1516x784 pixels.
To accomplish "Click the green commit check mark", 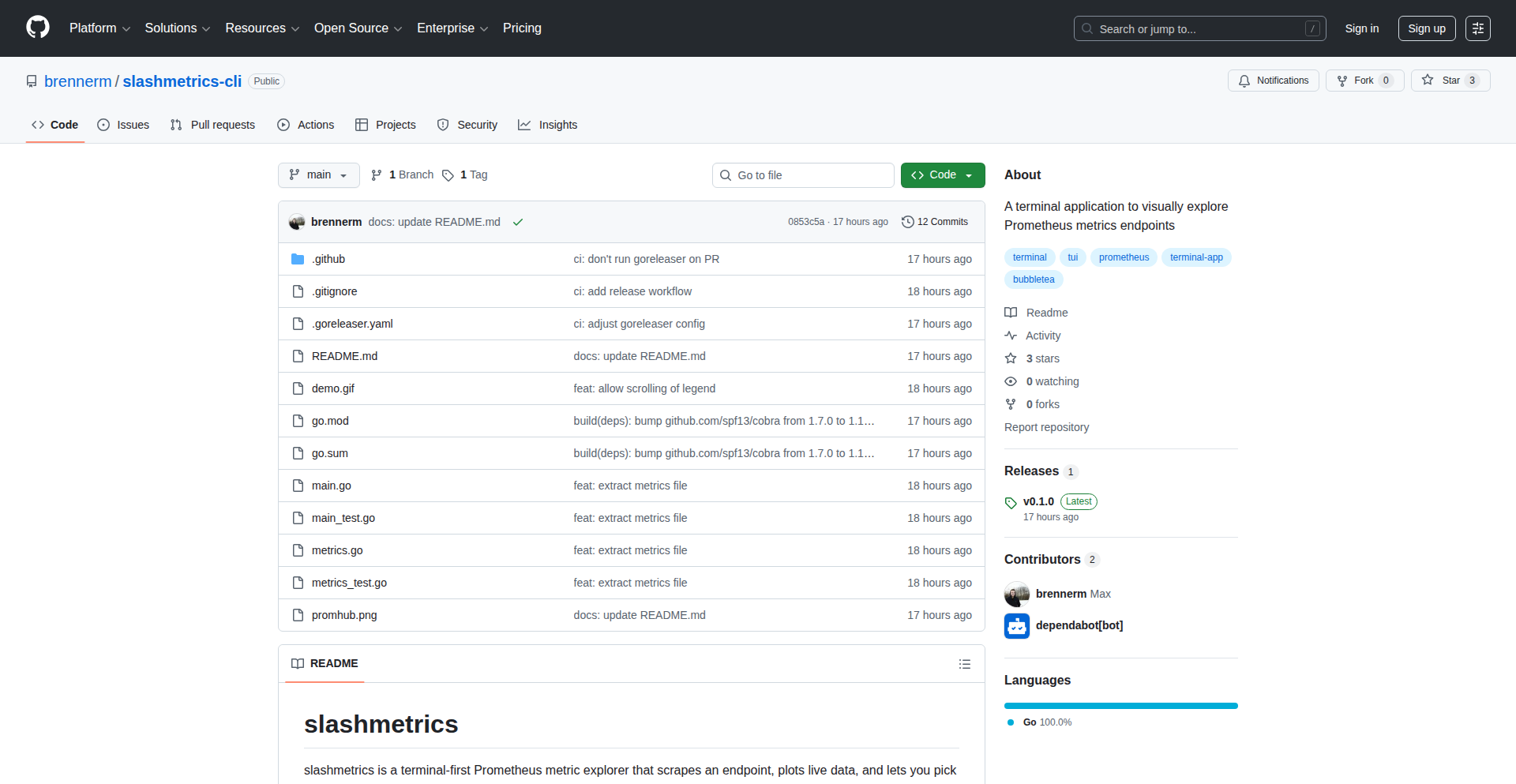I will click(517, 222).
